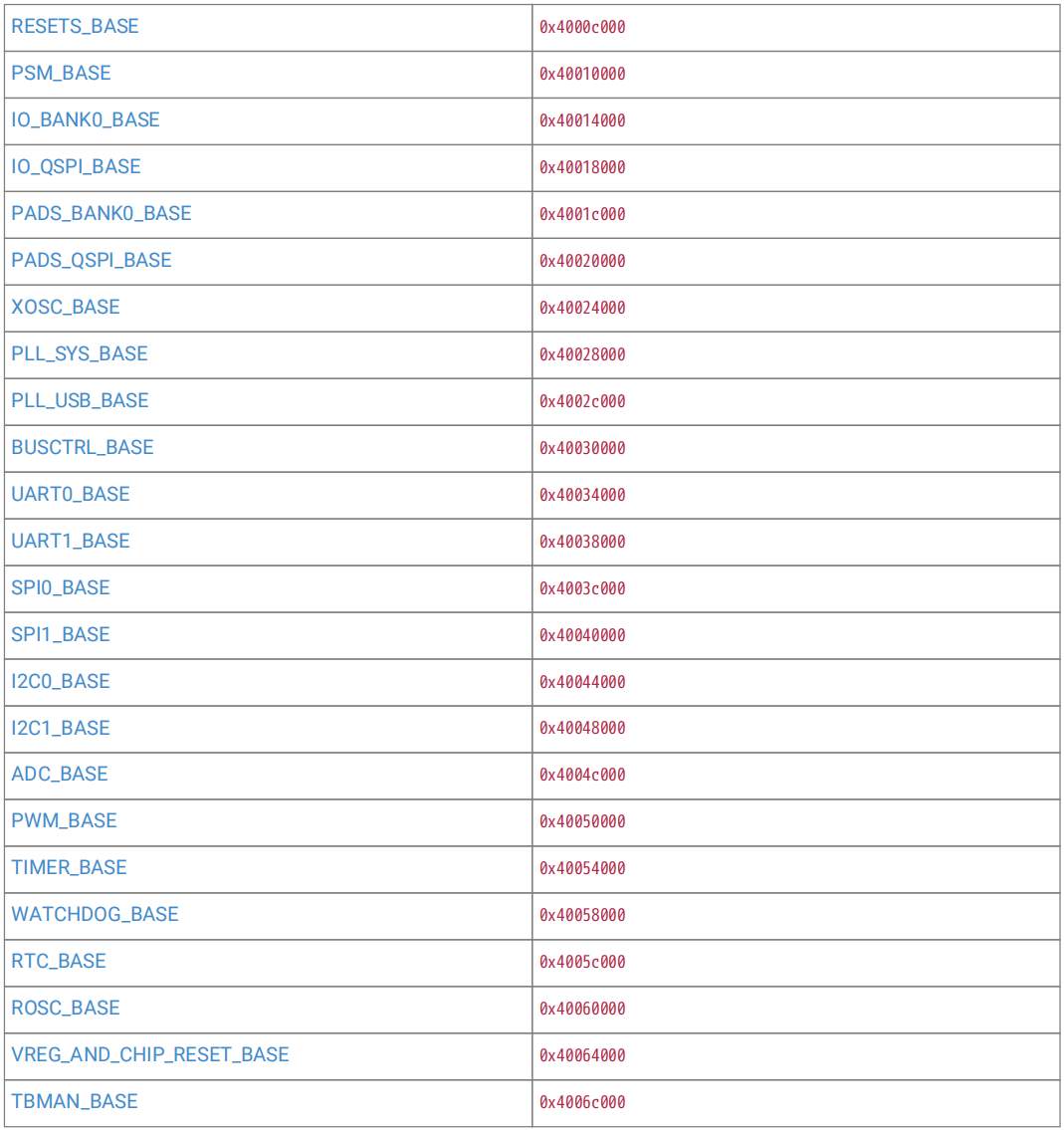Click the address 0x4005c000 for RTC_BASE

[582, 962]
